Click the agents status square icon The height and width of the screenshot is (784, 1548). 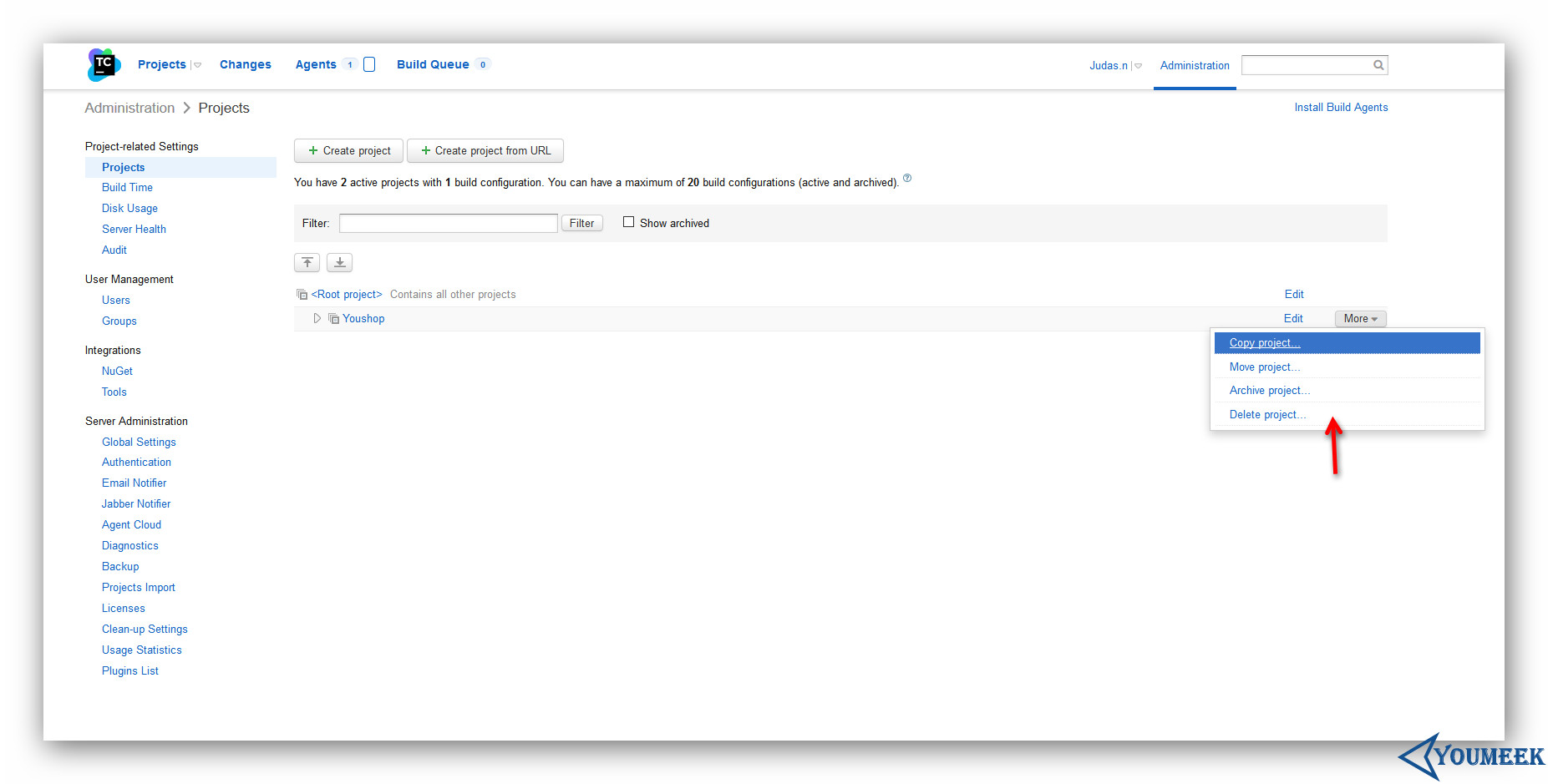[369, 64]
